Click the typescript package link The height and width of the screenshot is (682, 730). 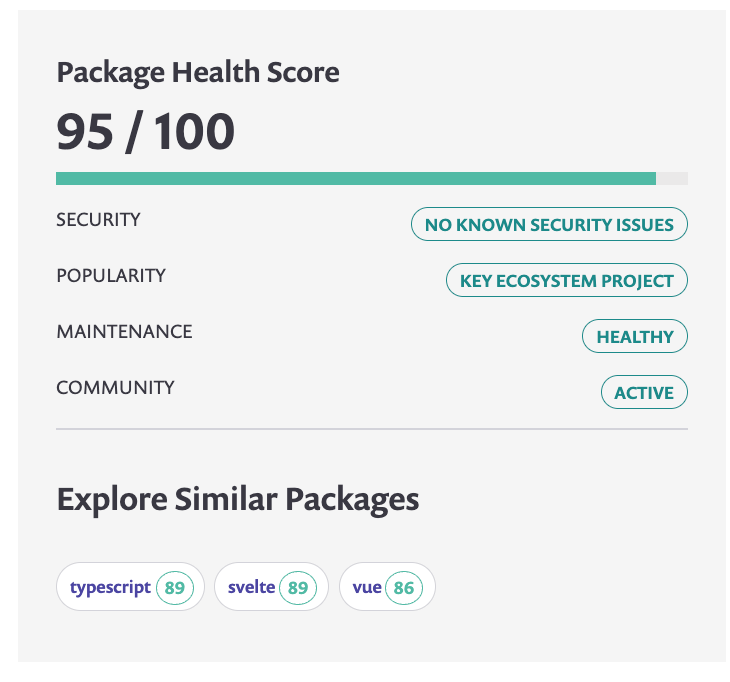(110, 587)
